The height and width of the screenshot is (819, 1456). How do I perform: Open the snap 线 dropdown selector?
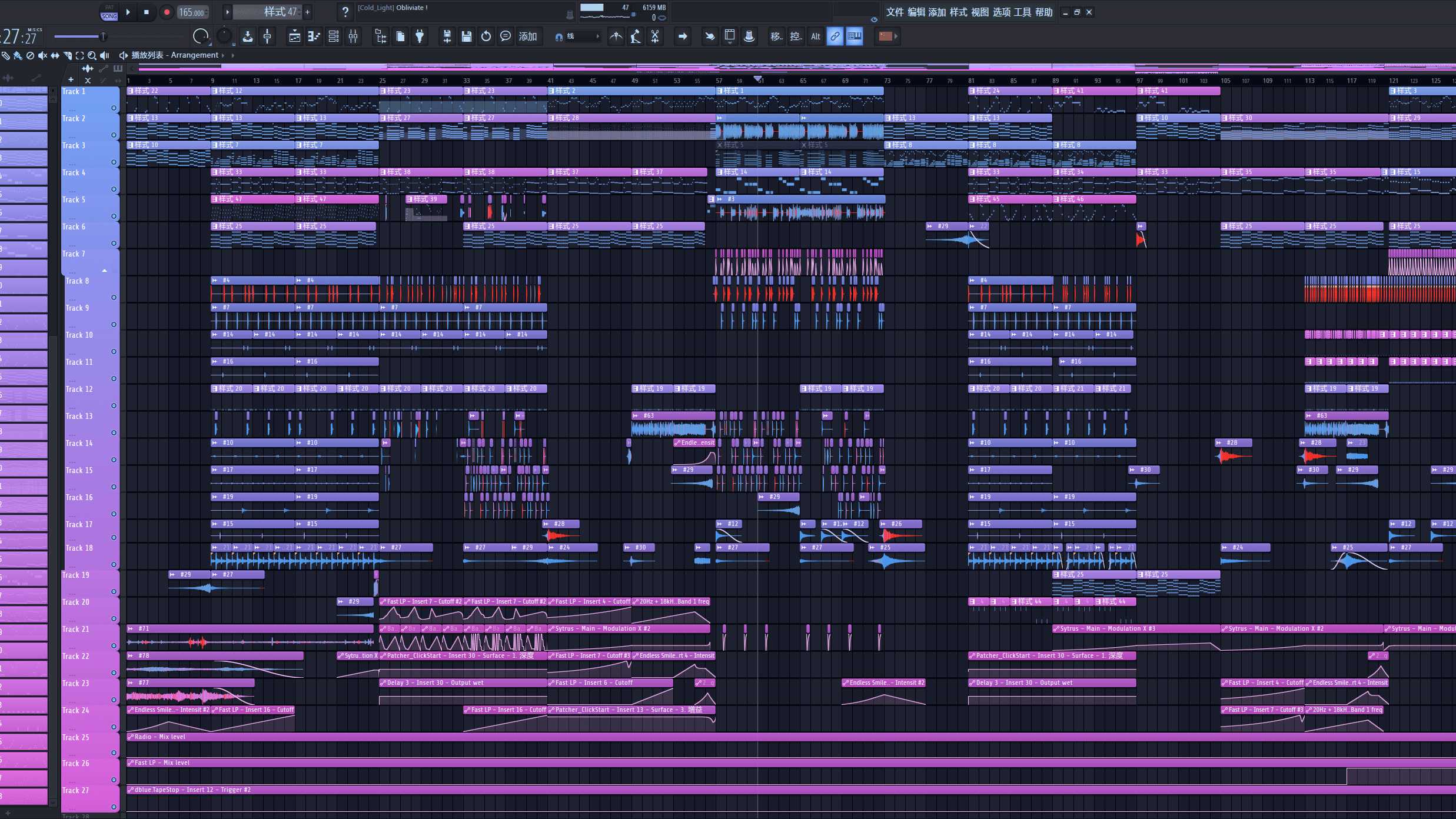pos(583,36)
